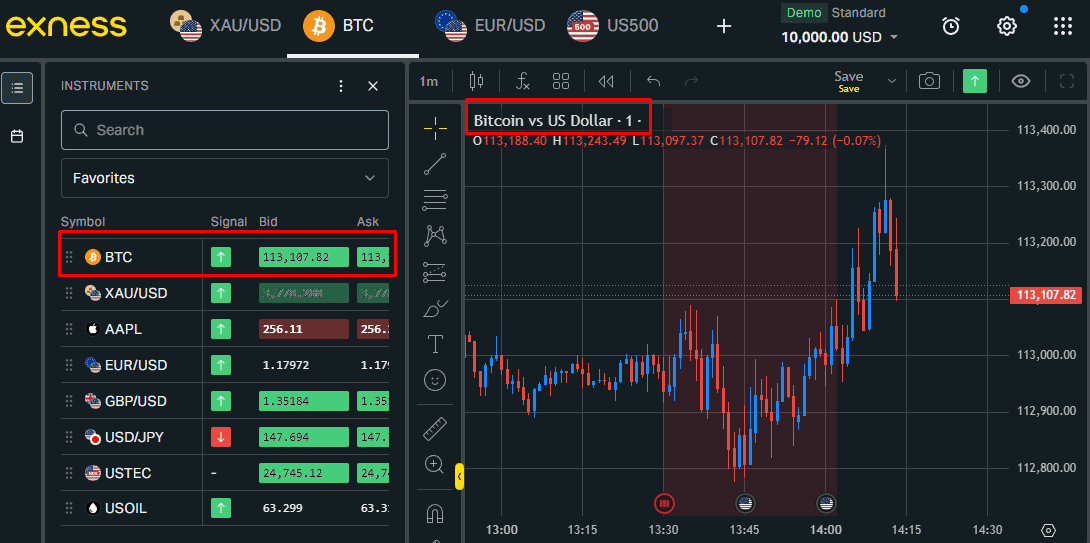Select the USD/JPY instrument row
This screenshot has height=543, width=1090.
[x=225, y=437]
